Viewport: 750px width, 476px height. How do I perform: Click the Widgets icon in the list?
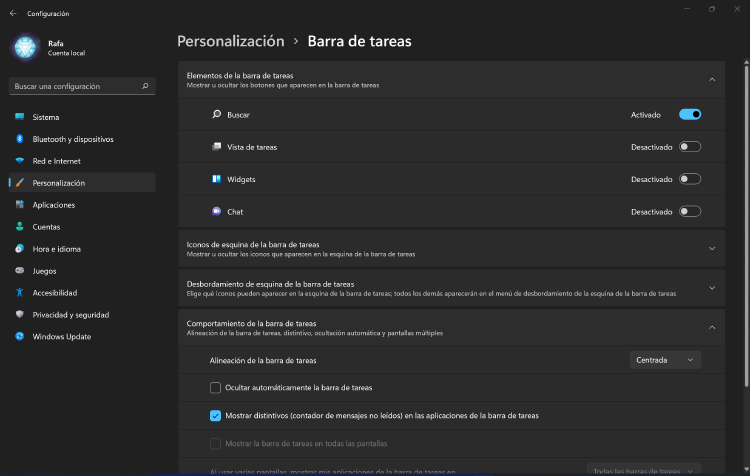pos(217,179)
